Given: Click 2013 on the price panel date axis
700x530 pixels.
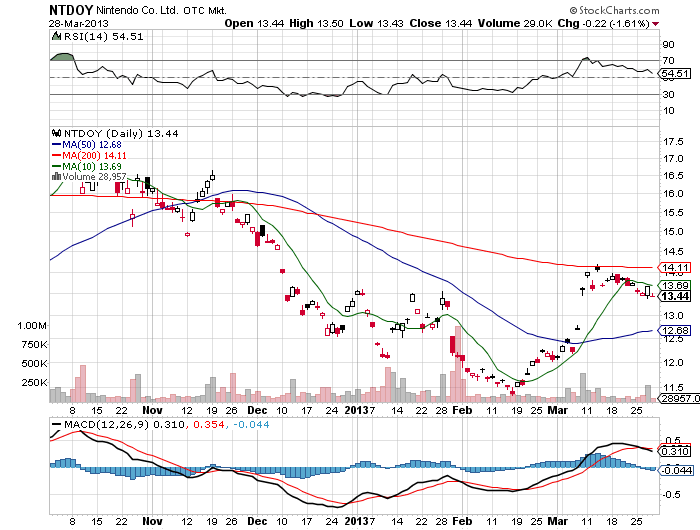Looking at the screenshot, I should coord(356,410).
